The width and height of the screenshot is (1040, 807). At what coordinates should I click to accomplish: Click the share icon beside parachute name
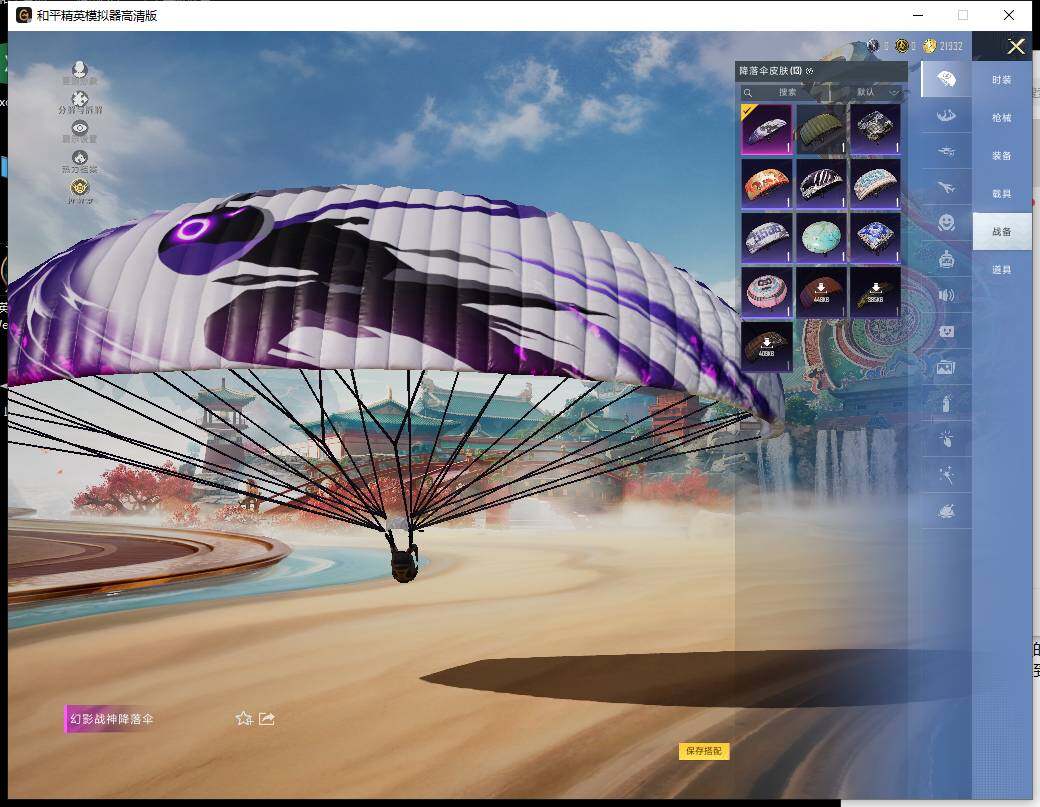pyautogui.click(x=267, y=718)
